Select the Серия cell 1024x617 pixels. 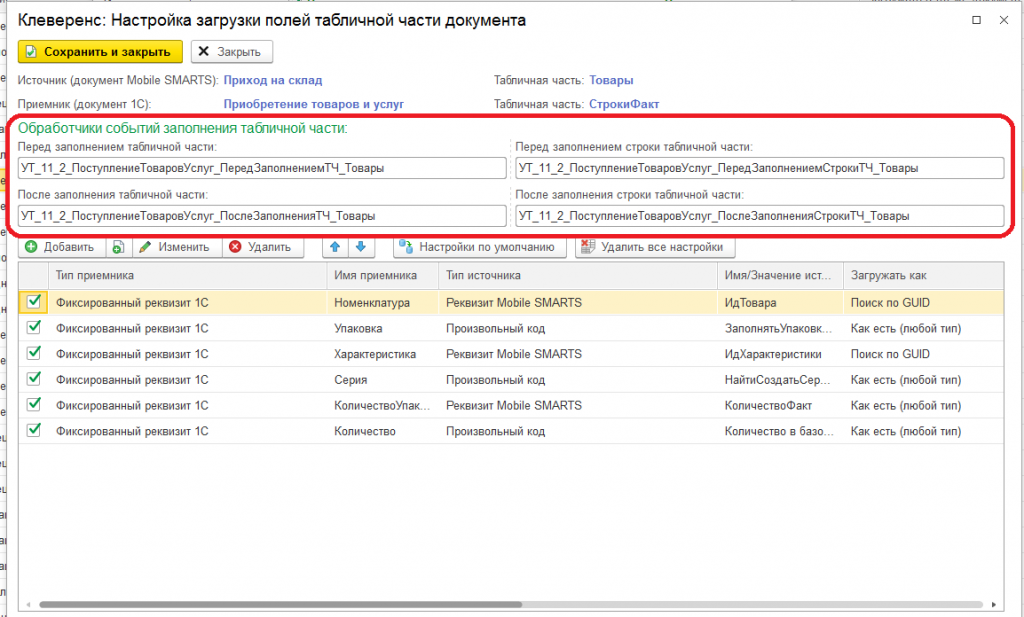[383, 380]
